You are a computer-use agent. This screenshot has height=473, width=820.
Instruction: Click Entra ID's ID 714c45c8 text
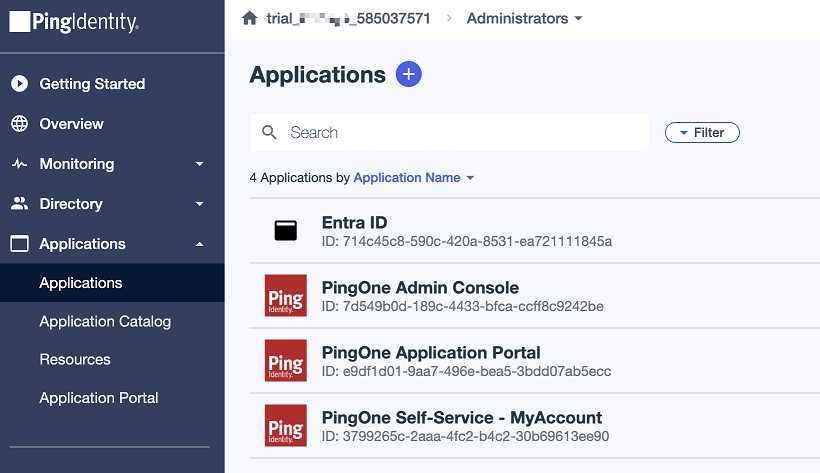466,241
